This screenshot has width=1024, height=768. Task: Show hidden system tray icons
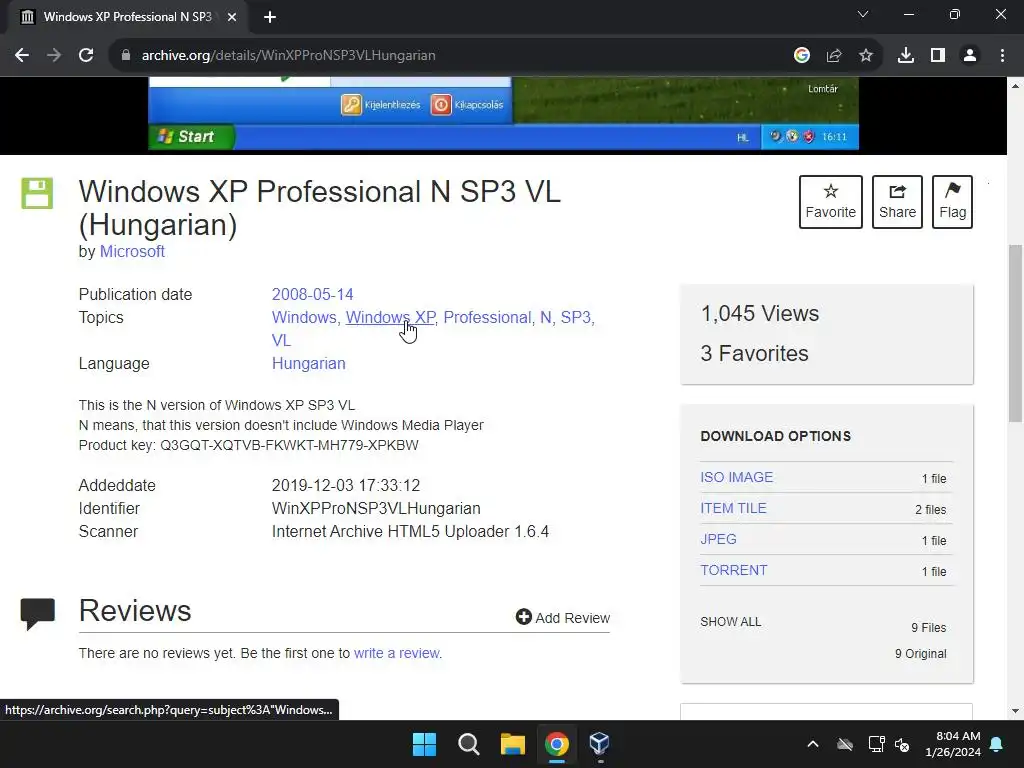(813, 744)
